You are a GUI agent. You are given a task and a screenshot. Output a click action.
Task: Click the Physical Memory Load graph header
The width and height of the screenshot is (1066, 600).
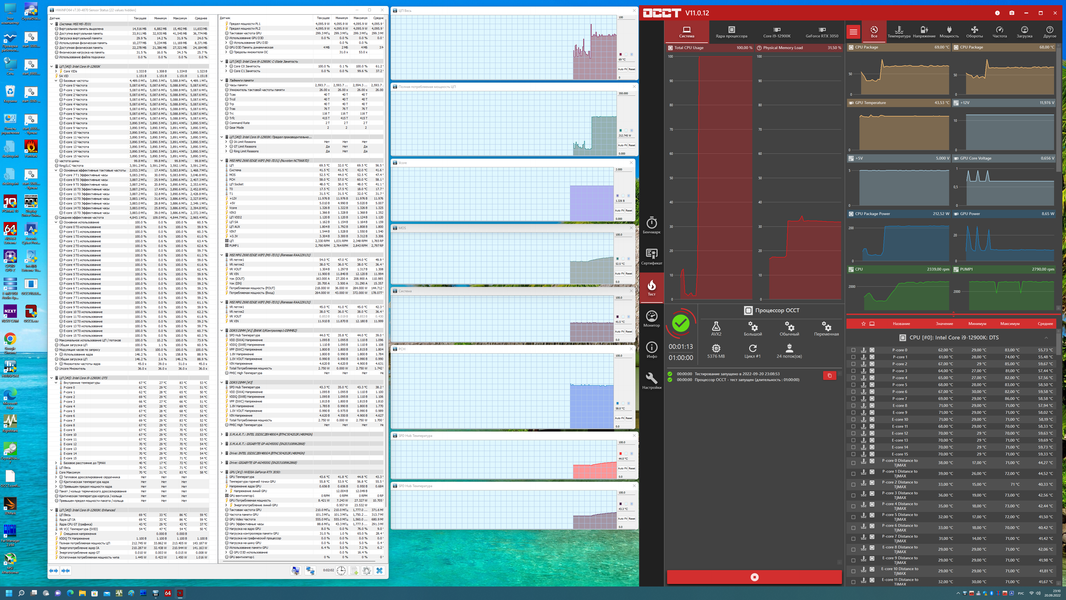tap(799, 48)
